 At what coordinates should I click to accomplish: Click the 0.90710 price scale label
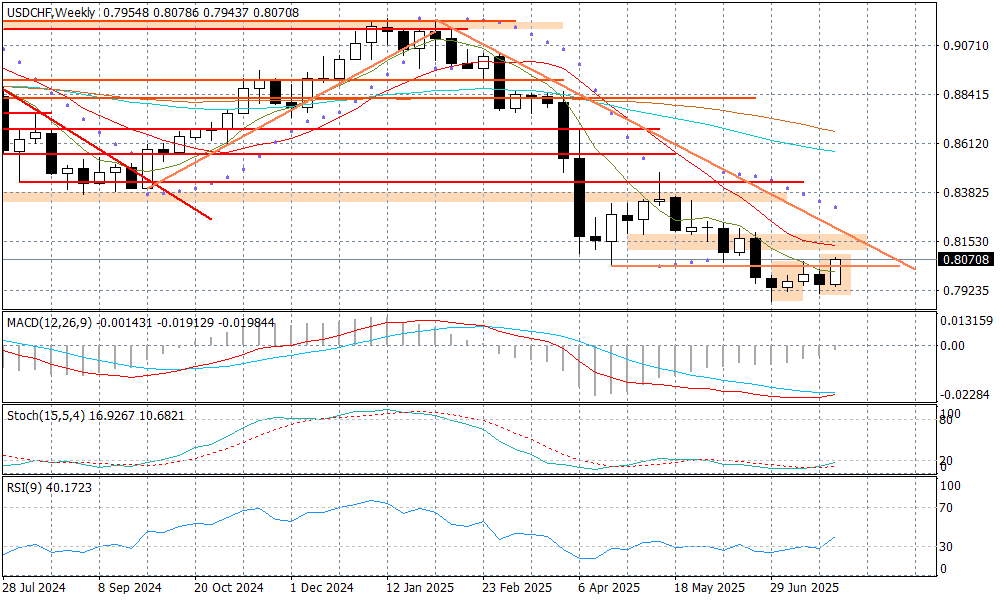point(966,46)
